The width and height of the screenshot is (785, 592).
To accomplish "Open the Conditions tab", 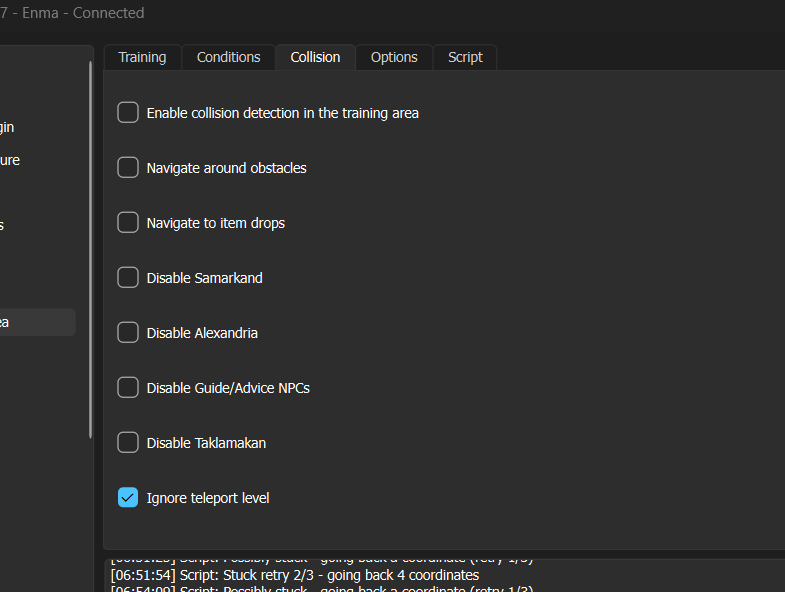I will [x=228, y=57].
